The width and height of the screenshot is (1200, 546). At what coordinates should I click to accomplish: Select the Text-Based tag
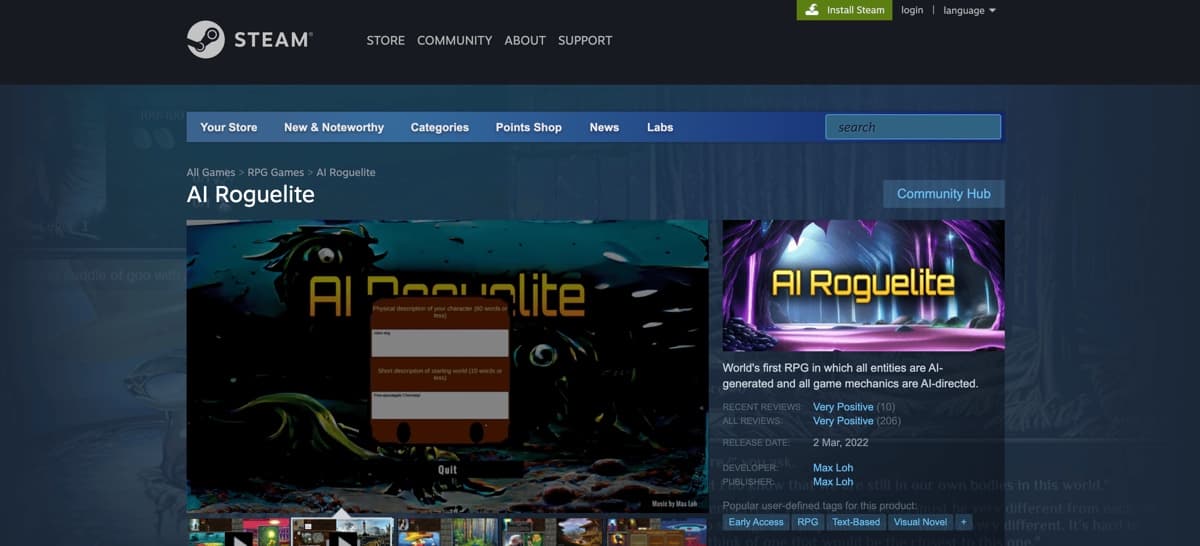click(856, 522)
